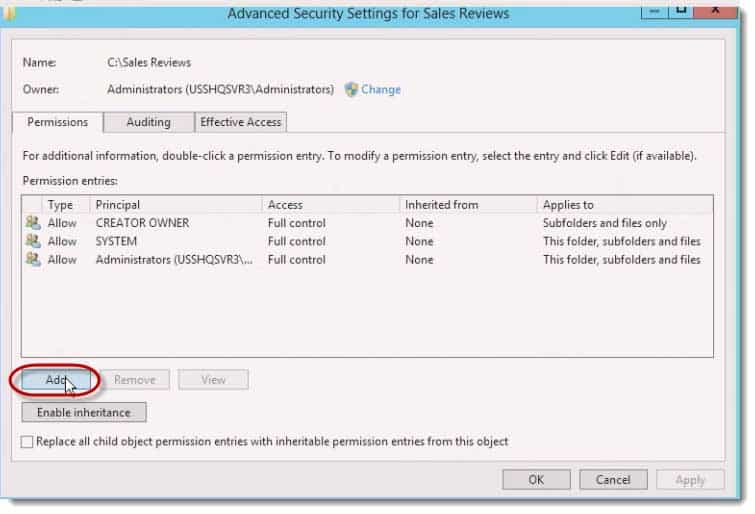Image resolution: width=755 pixels, height=514 pixels.
Task: Confirm with the OK button
Action: pos(536,479)
